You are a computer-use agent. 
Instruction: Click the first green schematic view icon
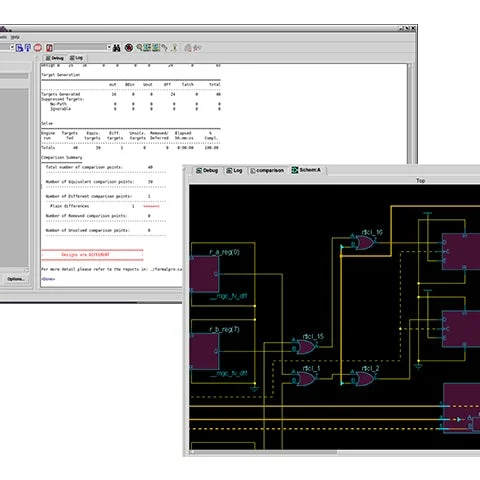tap(147, 48)
